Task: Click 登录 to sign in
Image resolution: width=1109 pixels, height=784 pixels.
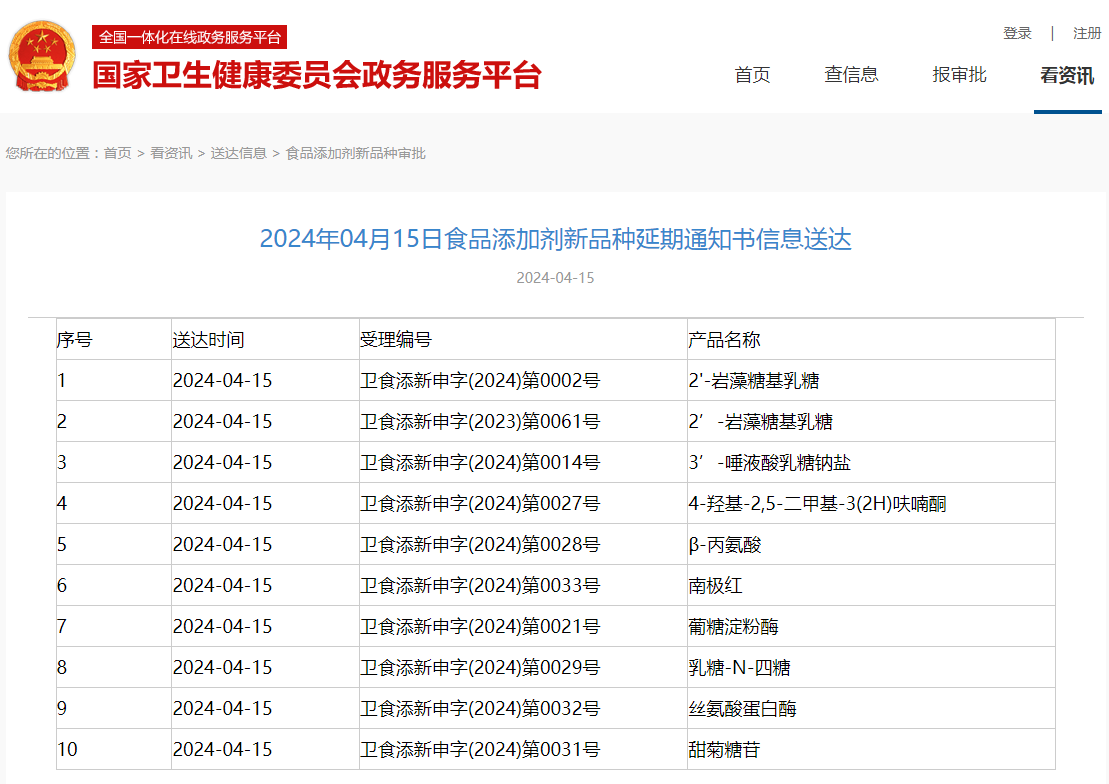Action: [x=1017, y=32]
